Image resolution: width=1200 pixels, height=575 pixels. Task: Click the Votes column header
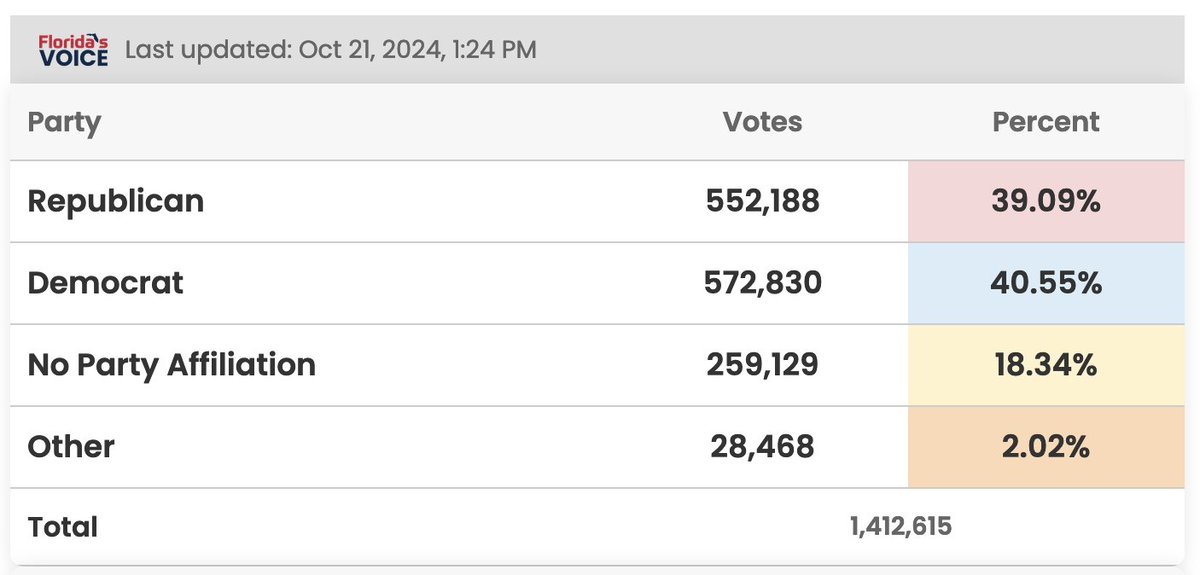point(762,122)
